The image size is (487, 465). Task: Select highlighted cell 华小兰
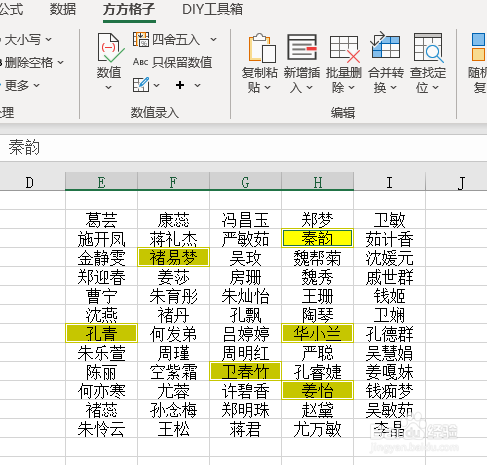317,333
